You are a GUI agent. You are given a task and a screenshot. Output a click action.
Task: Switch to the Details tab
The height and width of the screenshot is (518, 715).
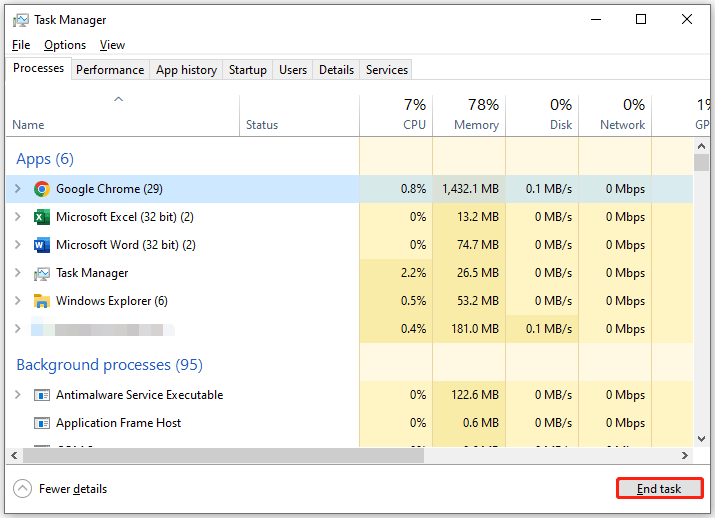(336, 70)
